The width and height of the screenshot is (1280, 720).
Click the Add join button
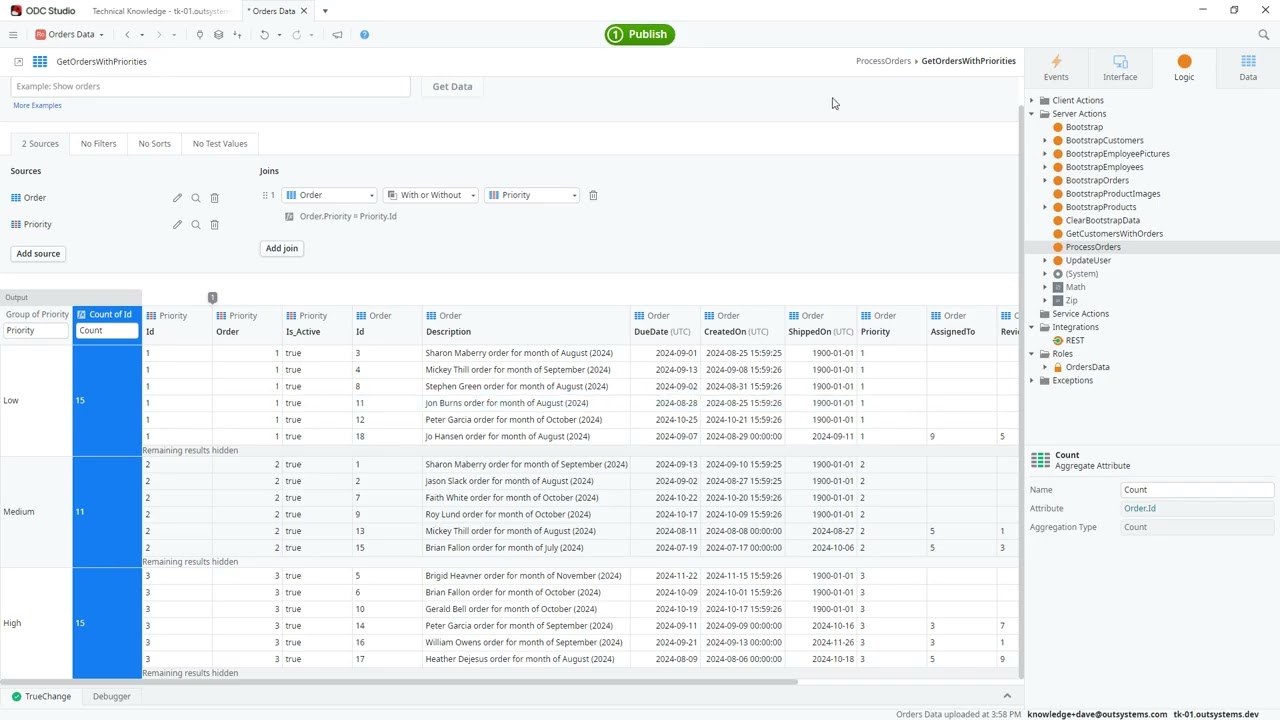point(282,249)
